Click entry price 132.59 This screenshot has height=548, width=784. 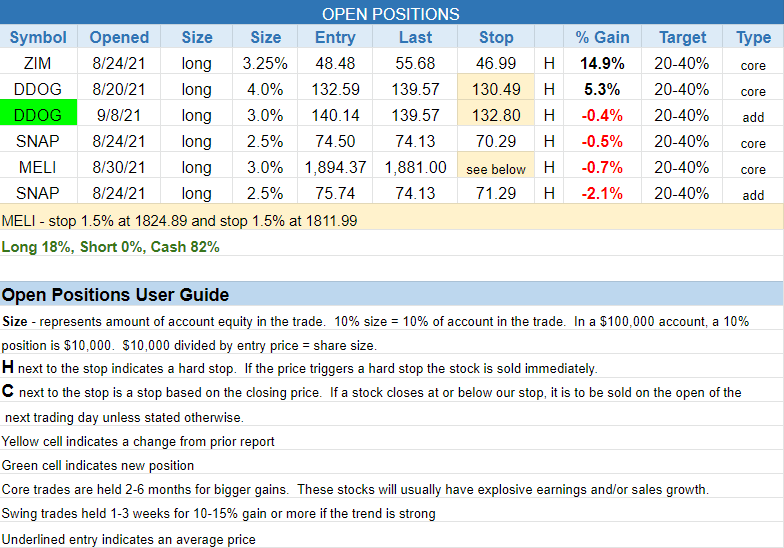(335, 89)
